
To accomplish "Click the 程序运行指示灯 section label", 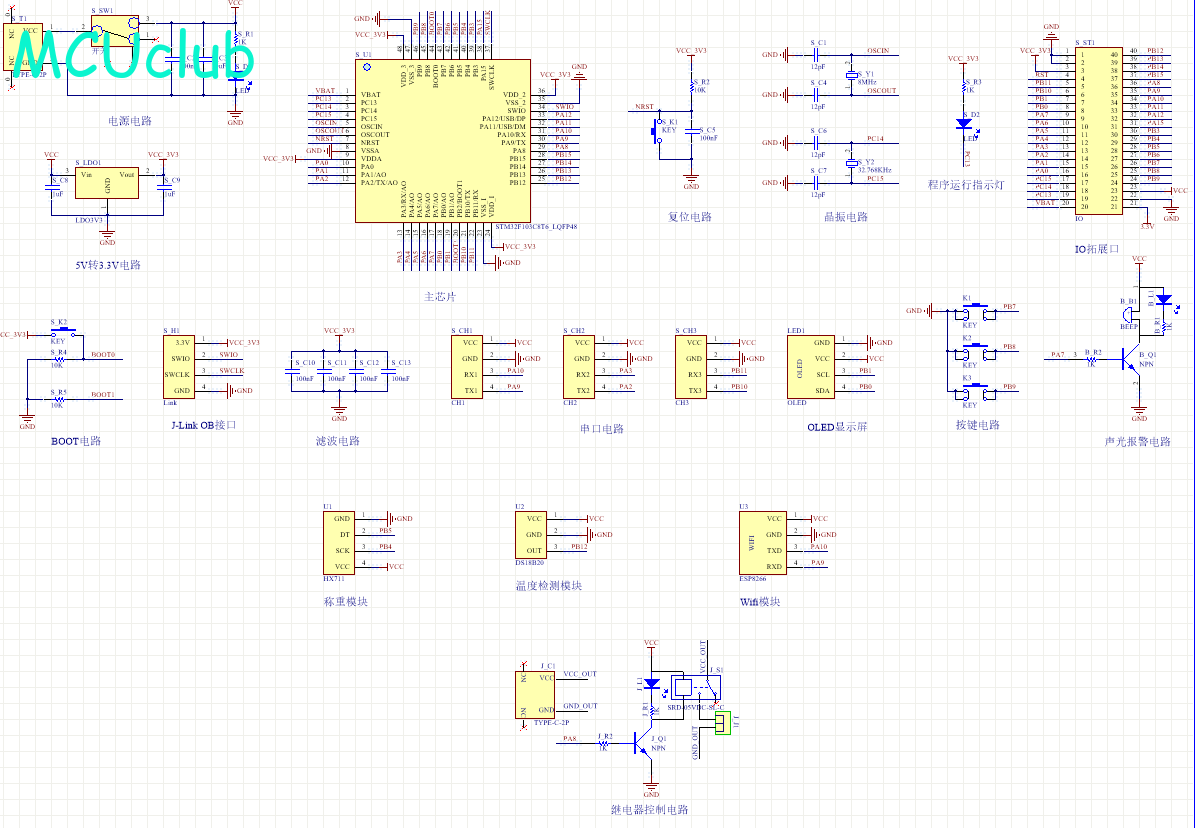I will (x=966, y=185).
